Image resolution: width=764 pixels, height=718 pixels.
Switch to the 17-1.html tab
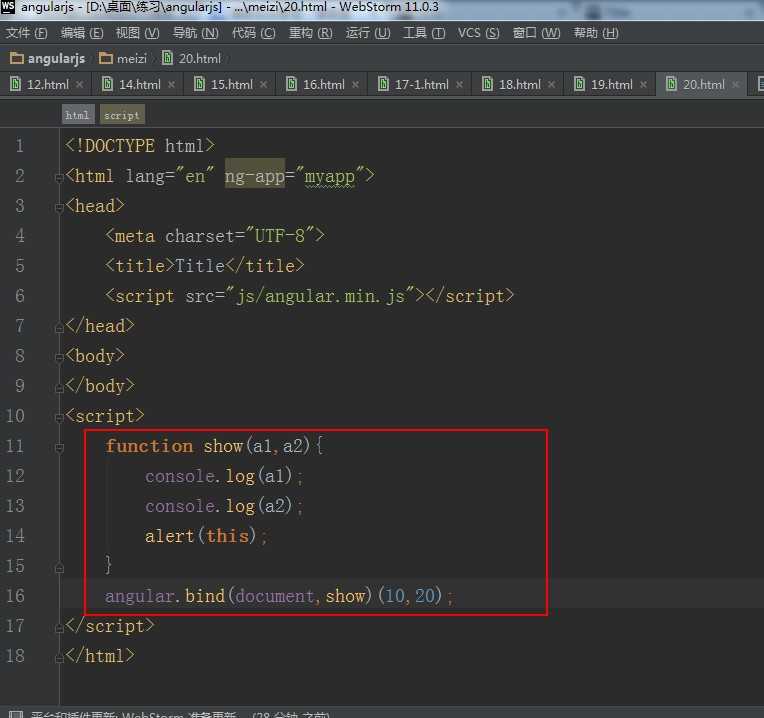tap(421, 84)
